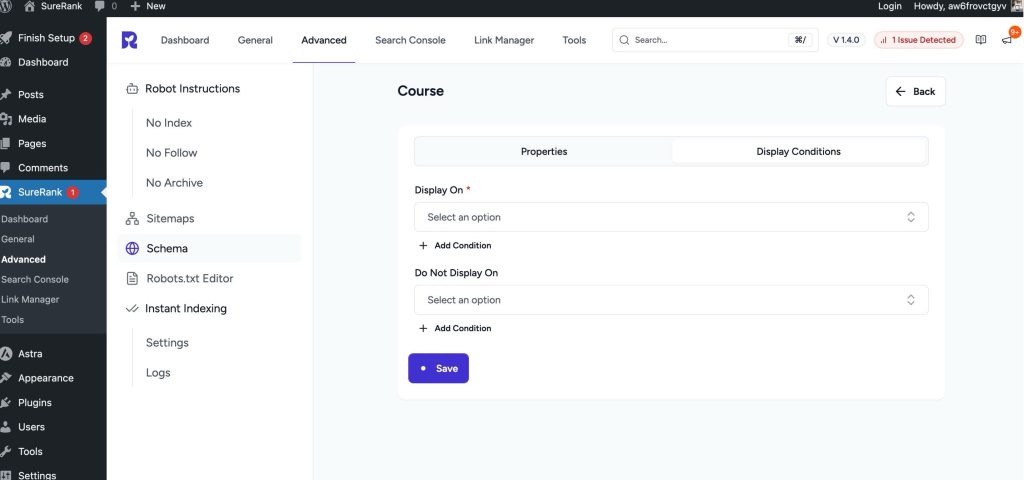Add Condition under Display On
1024x480 pixels.
click(x=455, y=245)
